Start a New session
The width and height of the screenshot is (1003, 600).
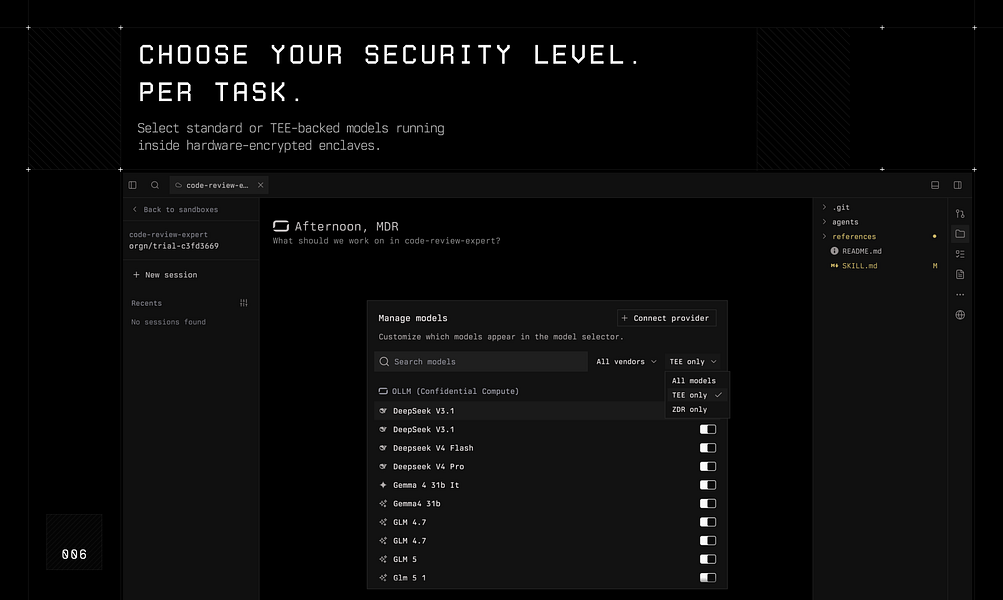tap(165, 275)
